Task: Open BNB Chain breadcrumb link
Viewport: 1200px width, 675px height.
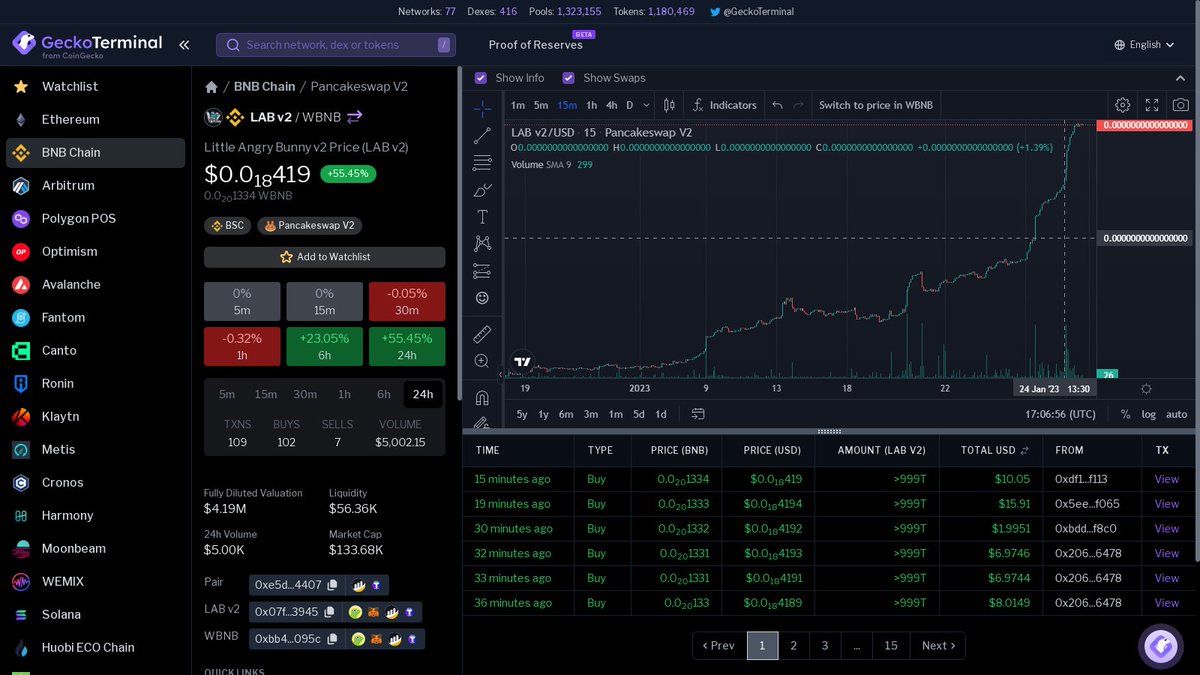Action: tap(263, 87)
